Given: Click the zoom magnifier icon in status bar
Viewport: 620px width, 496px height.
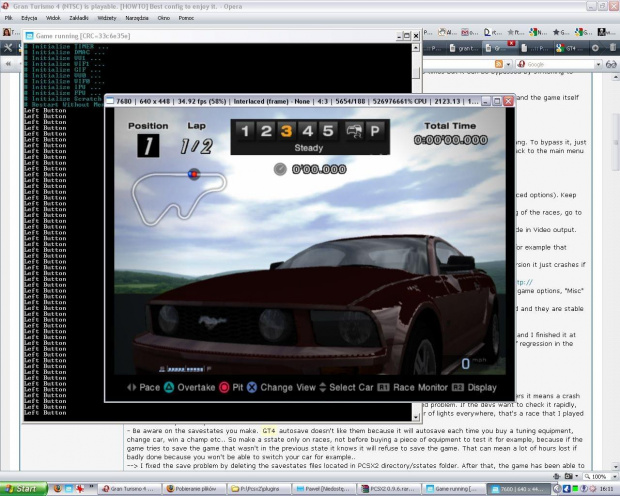Looking at the screenshot, I should [588, 477].
